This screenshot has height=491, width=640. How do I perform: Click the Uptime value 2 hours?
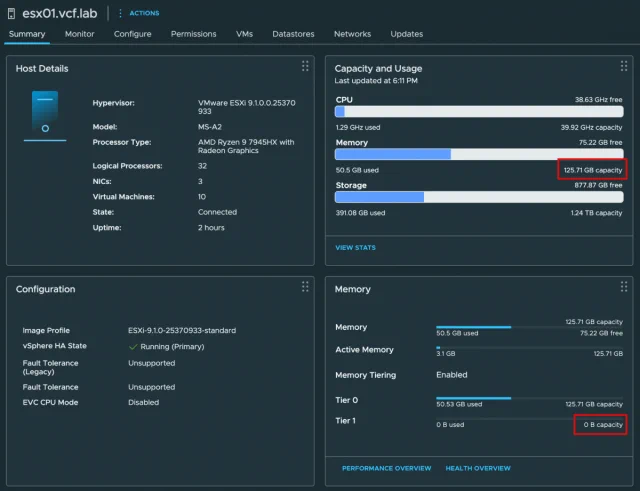pos(211,228)
